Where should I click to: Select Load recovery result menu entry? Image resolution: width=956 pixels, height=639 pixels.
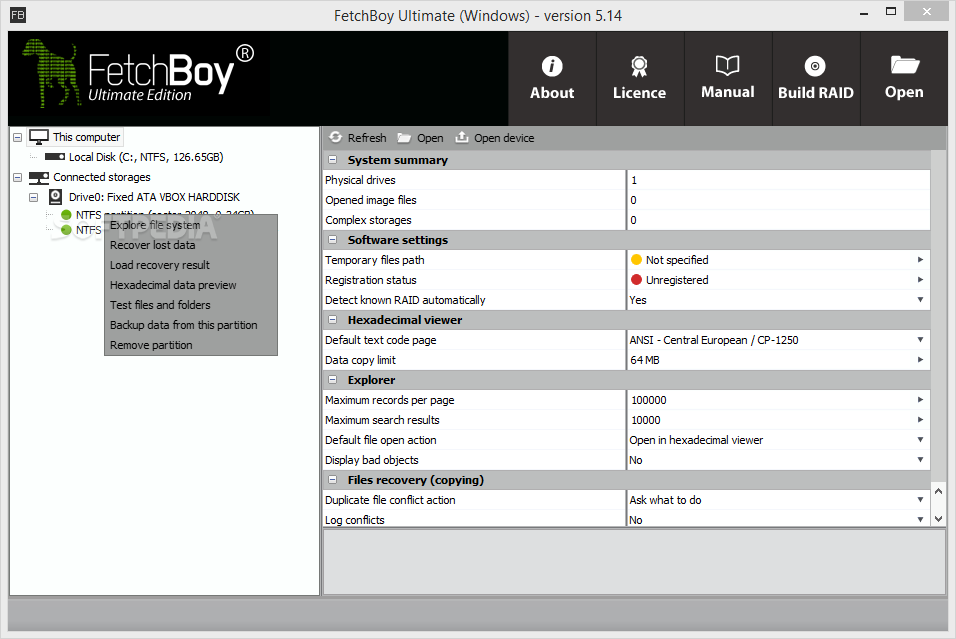click(191, 265)
